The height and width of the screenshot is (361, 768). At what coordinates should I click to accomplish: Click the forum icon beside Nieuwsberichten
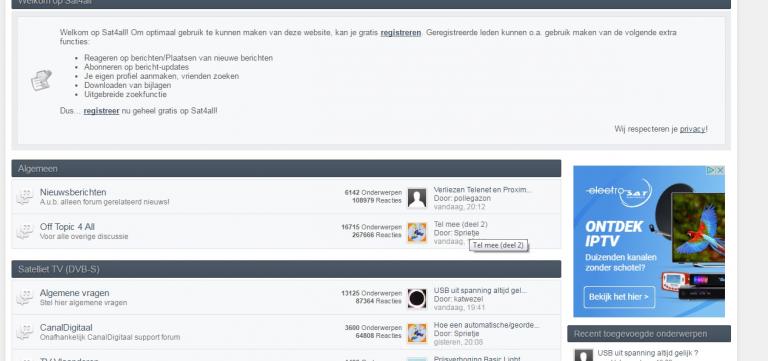(x=24, y=197)
